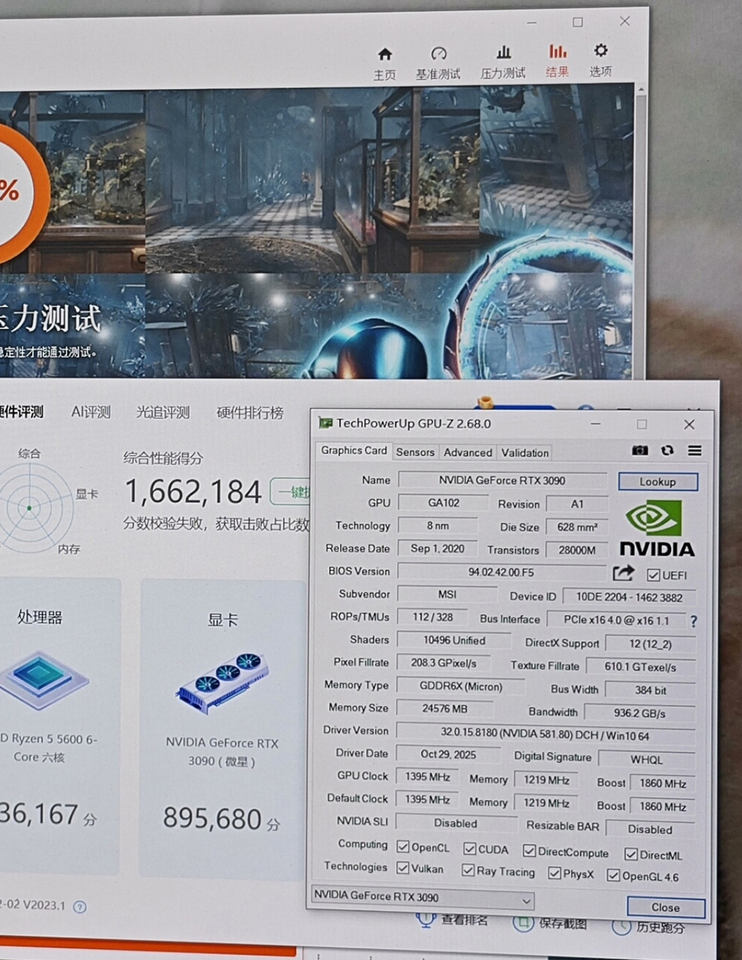Click the BIOS export share icon

pos(623,573)
